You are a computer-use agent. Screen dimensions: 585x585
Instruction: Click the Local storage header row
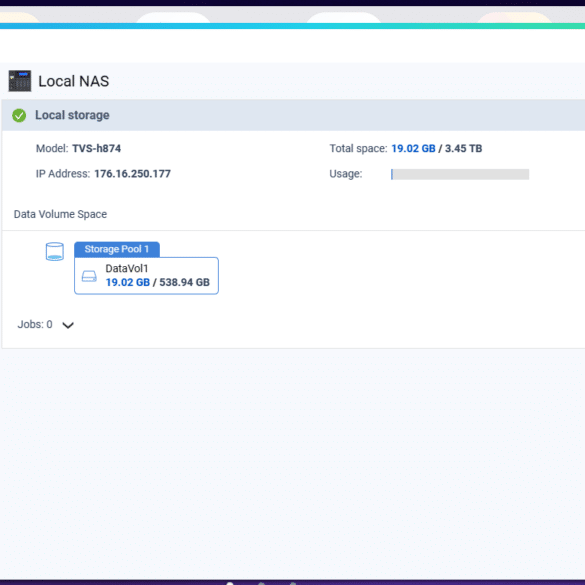coord(293,115)
